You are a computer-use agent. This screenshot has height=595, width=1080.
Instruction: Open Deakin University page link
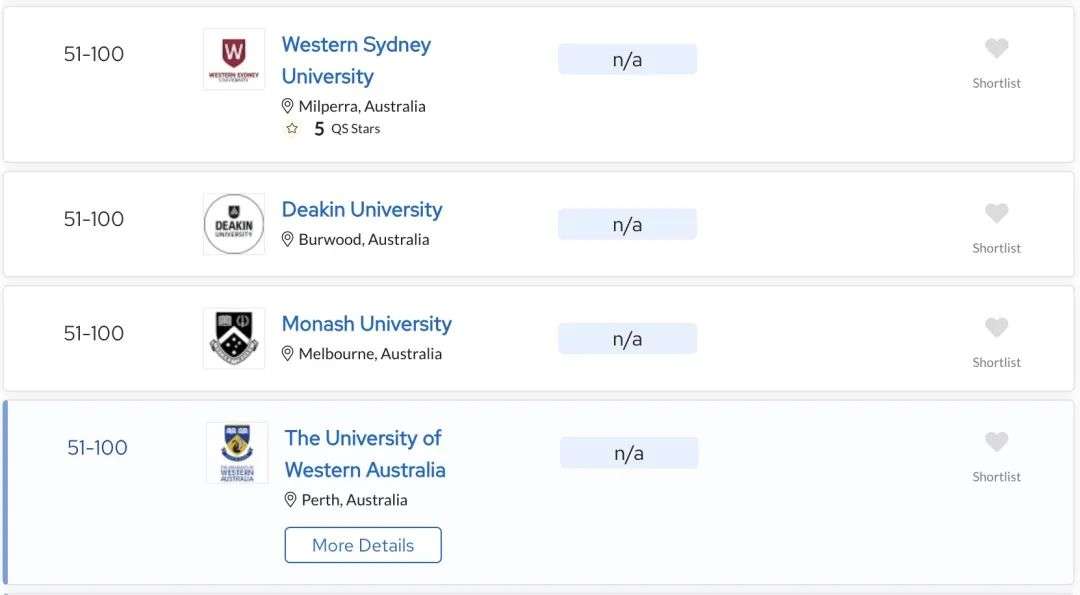[x=362, y=209]
